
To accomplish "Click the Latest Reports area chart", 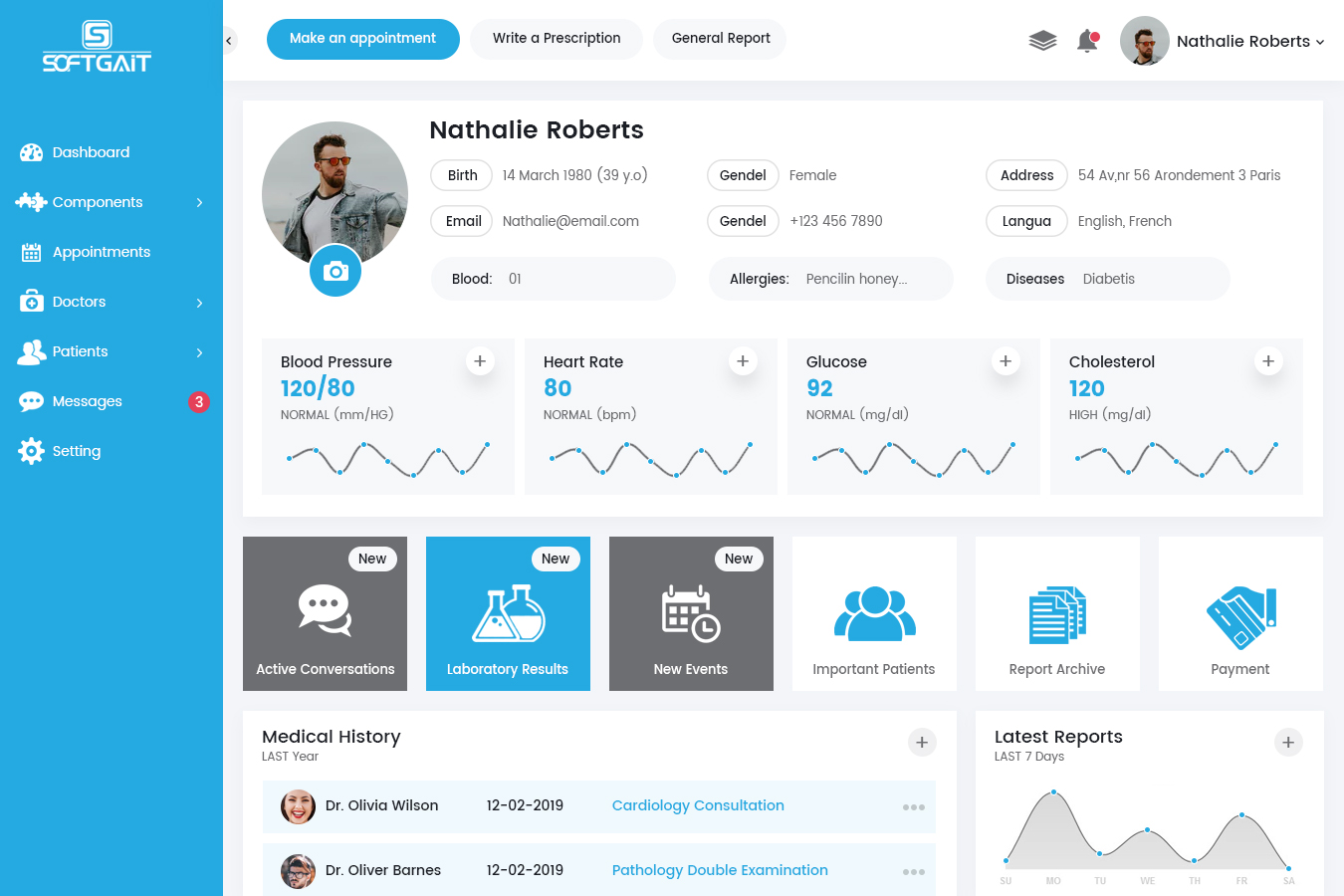I will point(1147,830).
